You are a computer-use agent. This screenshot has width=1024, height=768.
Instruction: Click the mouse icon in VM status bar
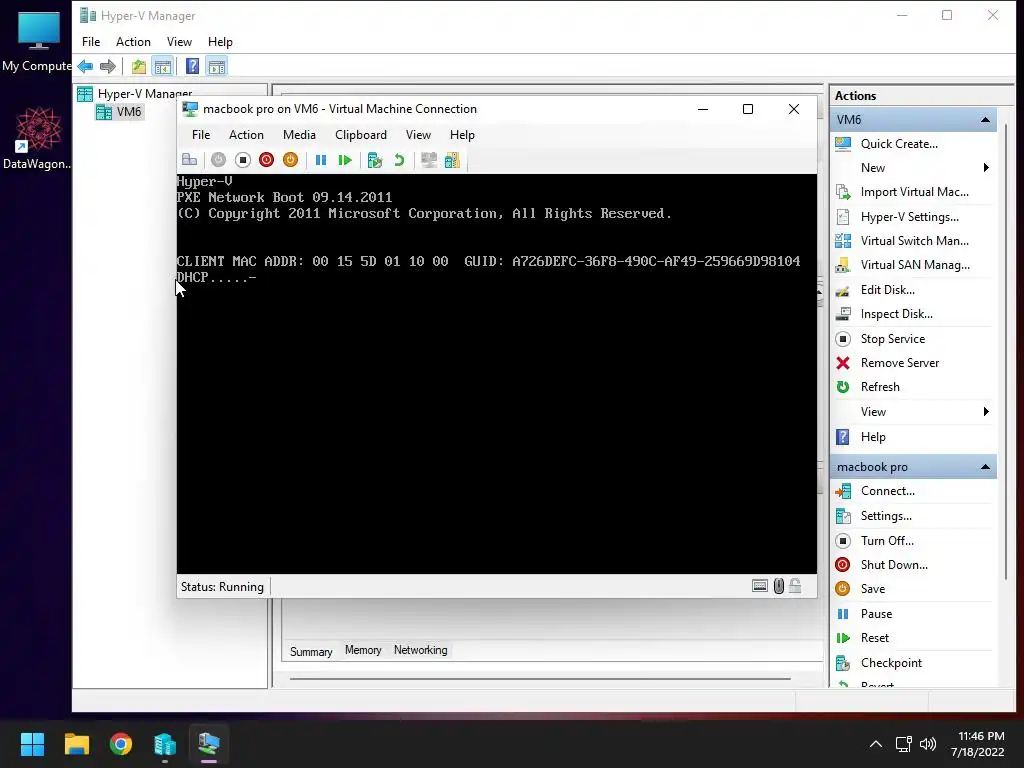pos(778,586)
